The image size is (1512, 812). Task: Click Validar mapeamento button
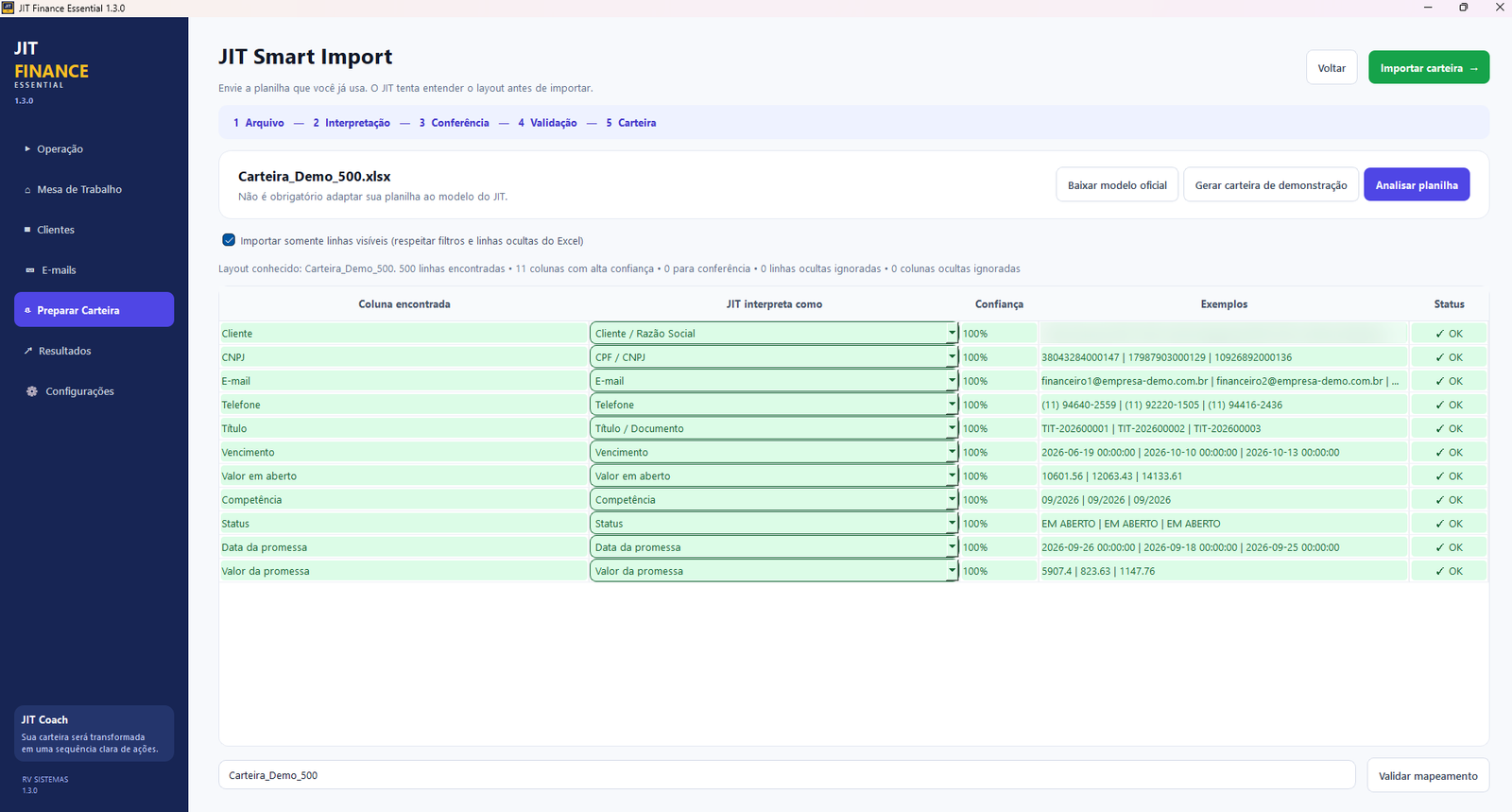(x=1428, y=776)
